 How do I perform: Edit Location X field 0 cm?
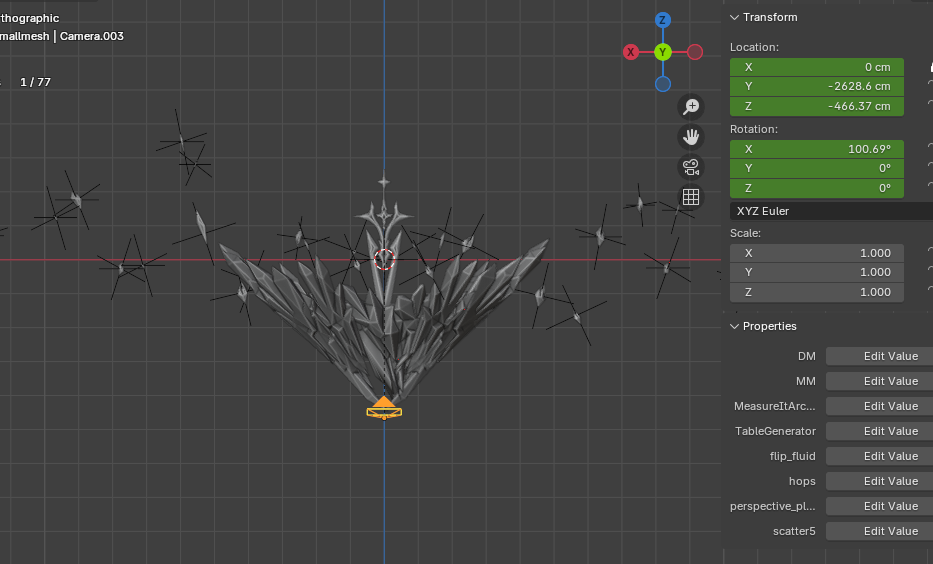click(x=817, y=67)
